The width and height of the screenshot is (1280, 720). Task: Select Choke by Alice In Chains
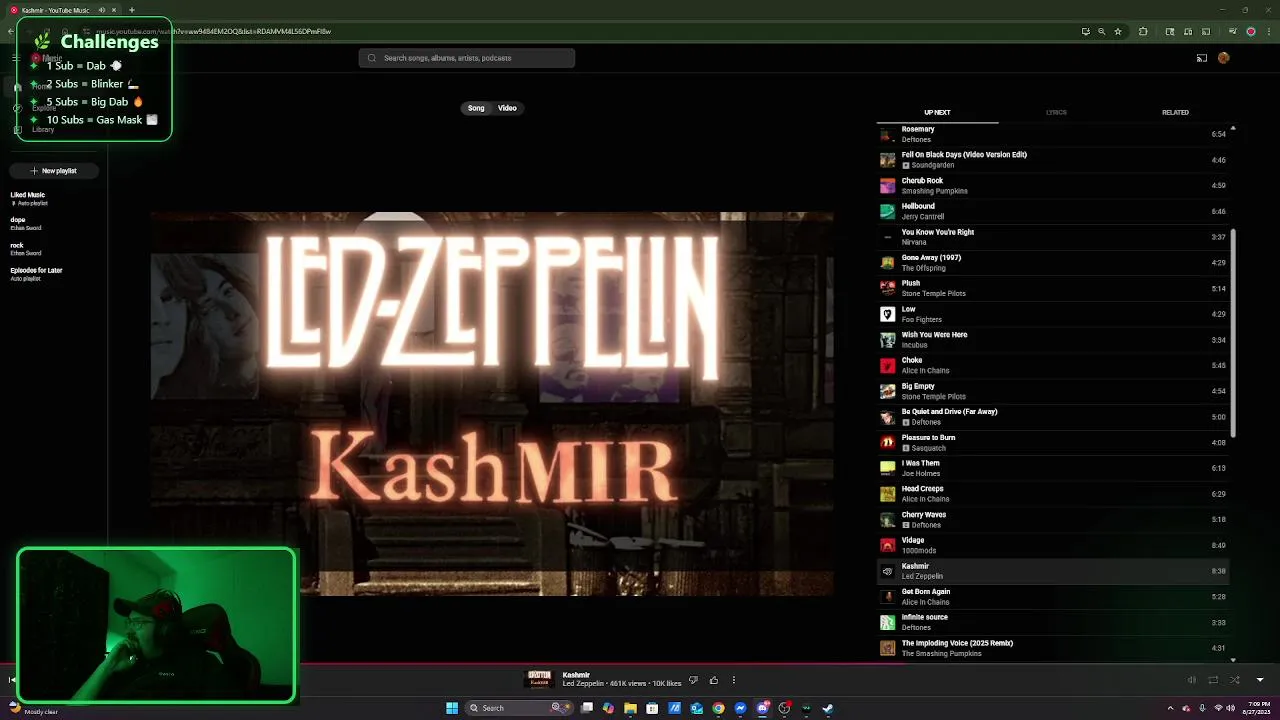(1054, 365)
